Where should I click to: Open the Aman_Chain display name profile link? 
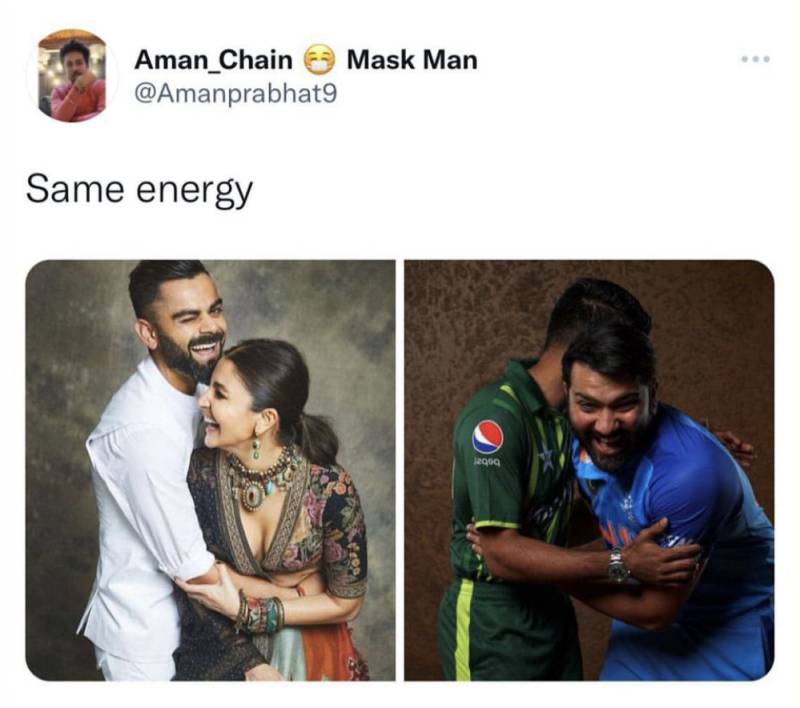[213, 60]
